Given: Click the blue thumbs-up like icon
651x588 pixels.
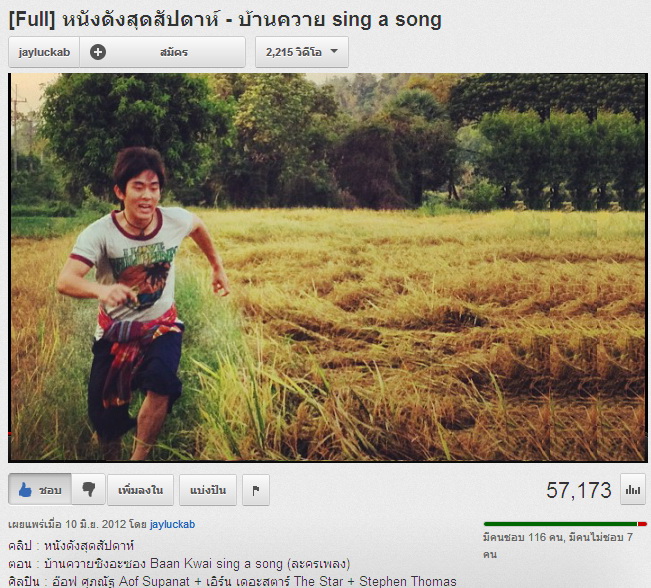Looking at the screenshot, I should click(25, 490).
